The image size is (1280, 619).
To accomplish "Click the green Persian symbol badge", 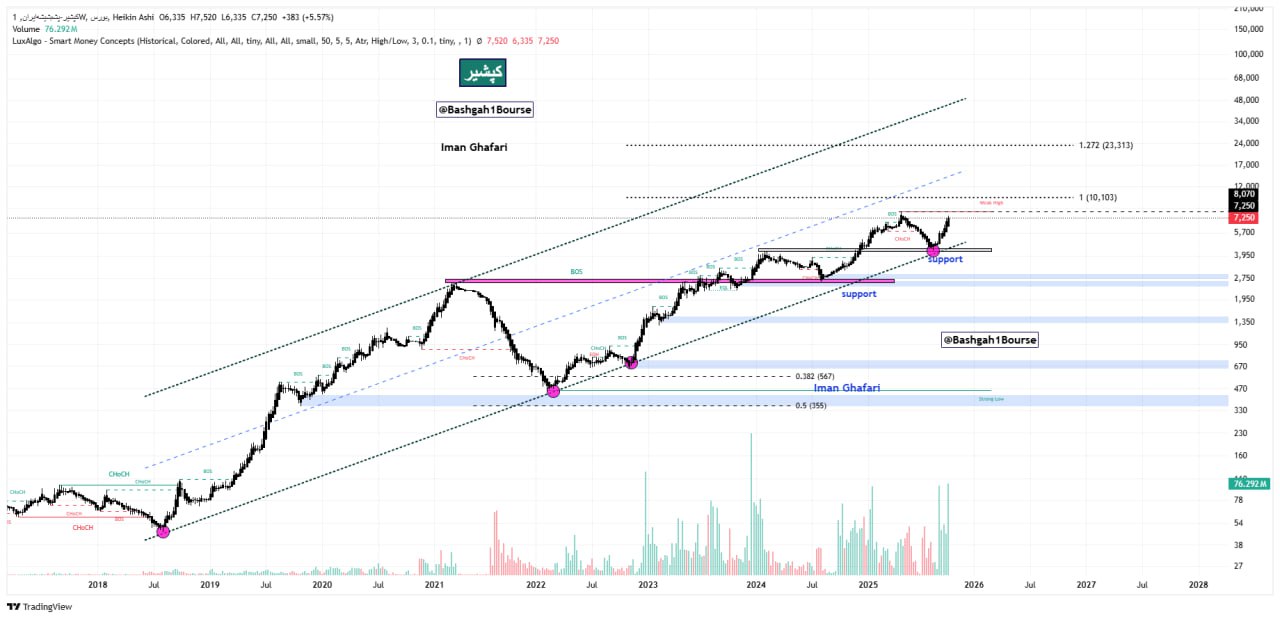I will pyautogui.click(x=482, y=73).
